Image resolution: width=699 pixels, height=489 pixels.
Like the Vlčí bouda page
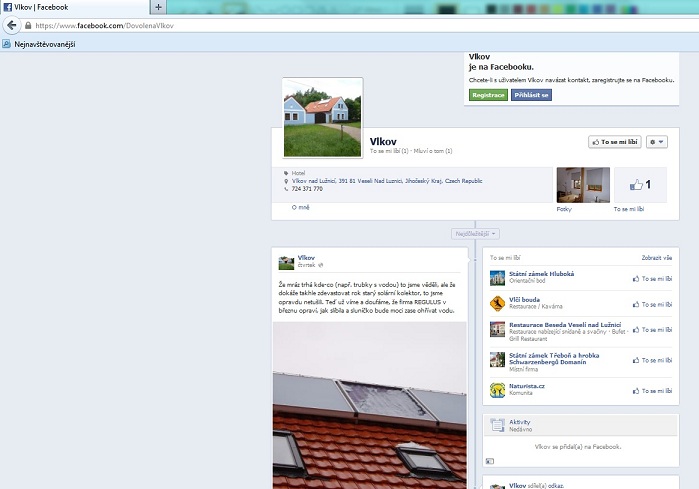(x=652, y=304)
